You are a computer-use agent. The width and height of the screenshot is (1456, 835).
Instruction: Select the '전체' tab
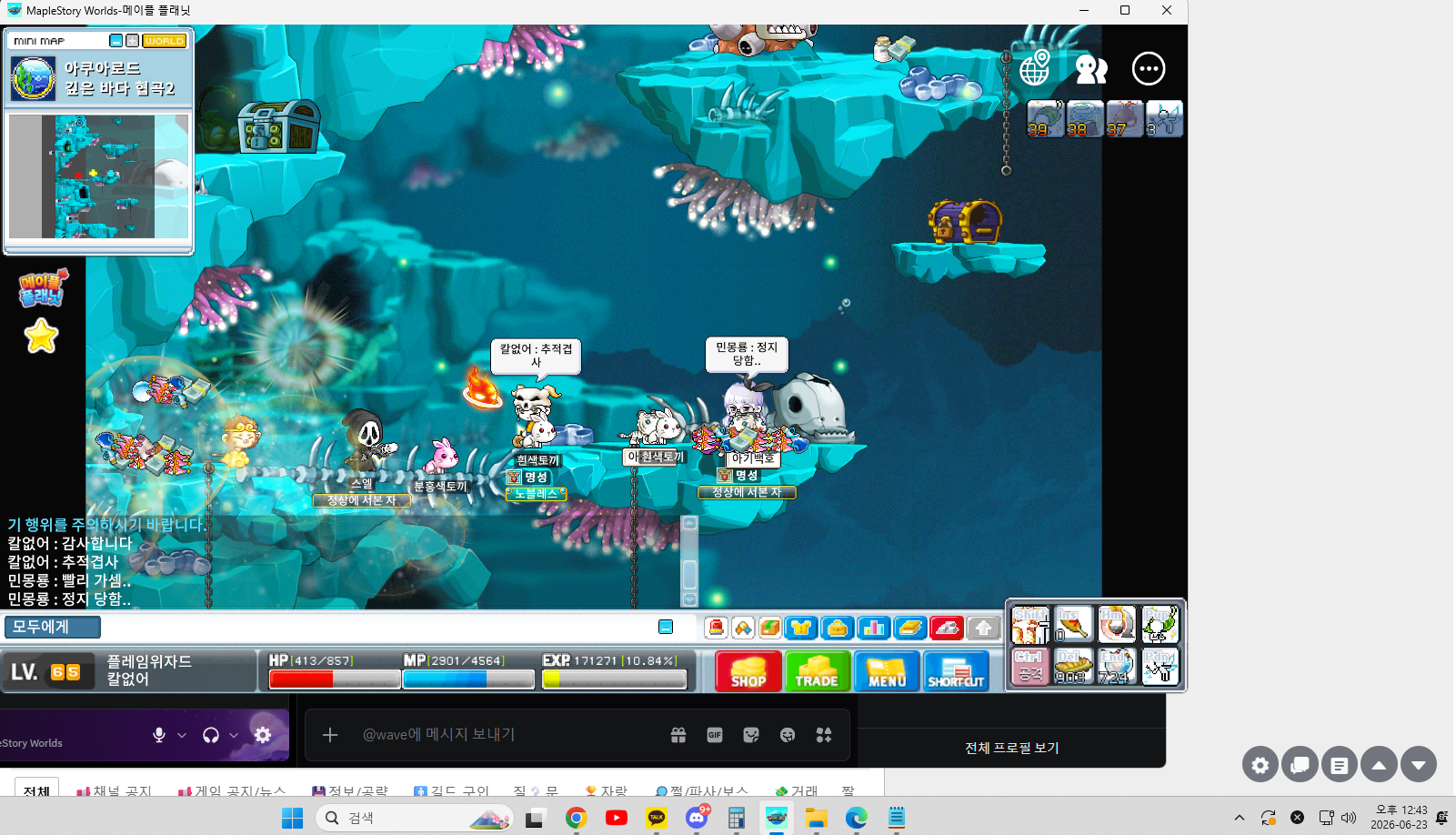coord(36,789)
